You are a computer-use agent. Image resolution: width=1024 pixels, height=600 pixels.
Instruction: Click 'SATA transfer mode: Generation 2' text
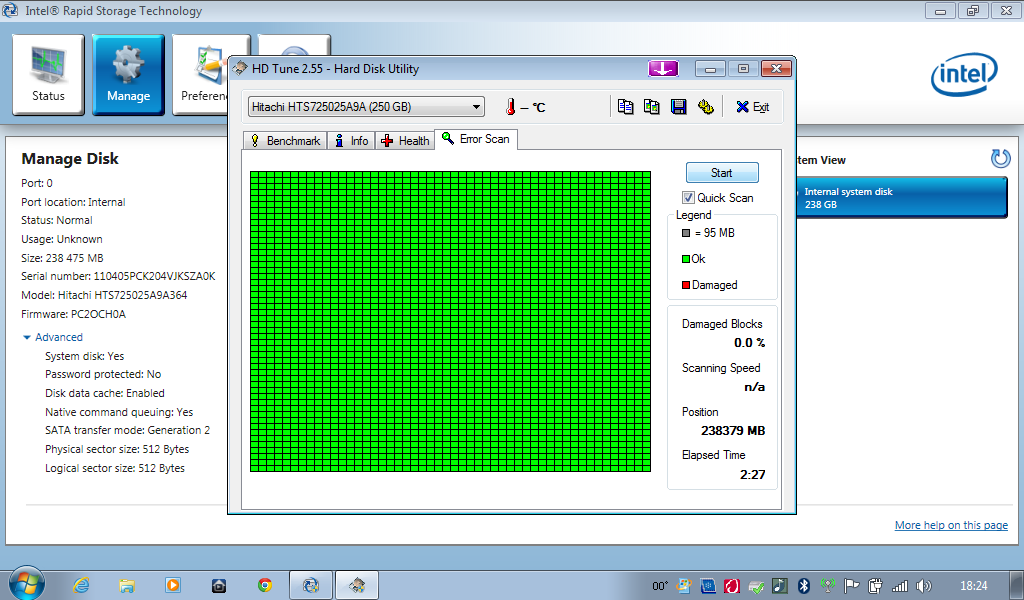(127, 430)
